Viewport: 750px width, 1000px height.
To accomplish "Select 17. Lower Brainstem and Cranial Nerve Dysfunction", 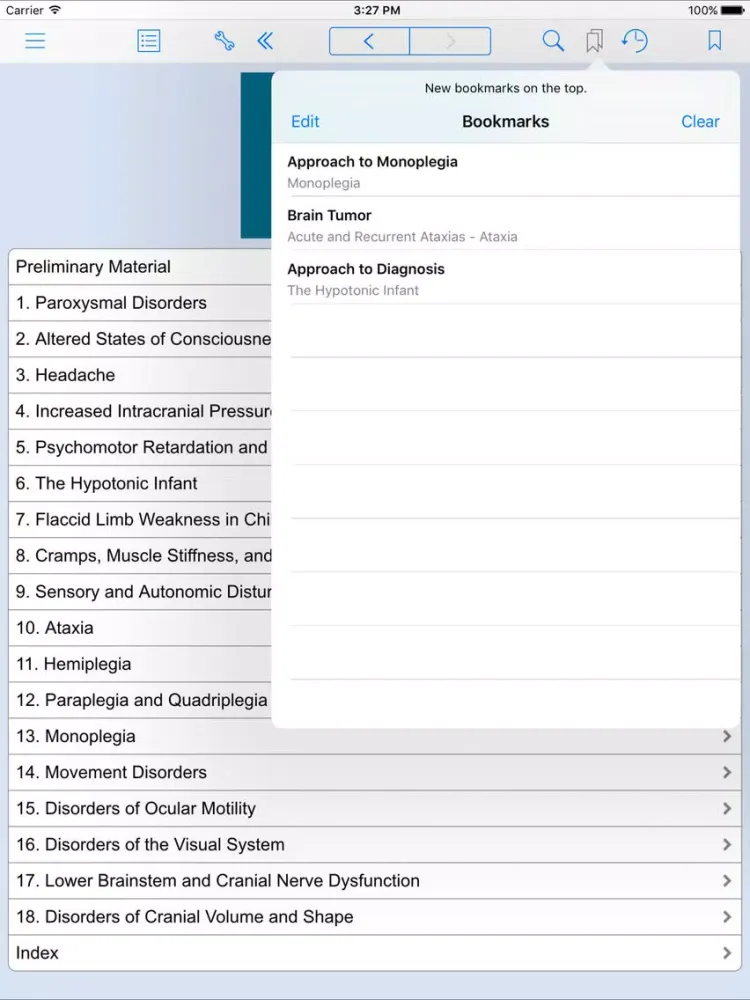I will coord(218,881).
